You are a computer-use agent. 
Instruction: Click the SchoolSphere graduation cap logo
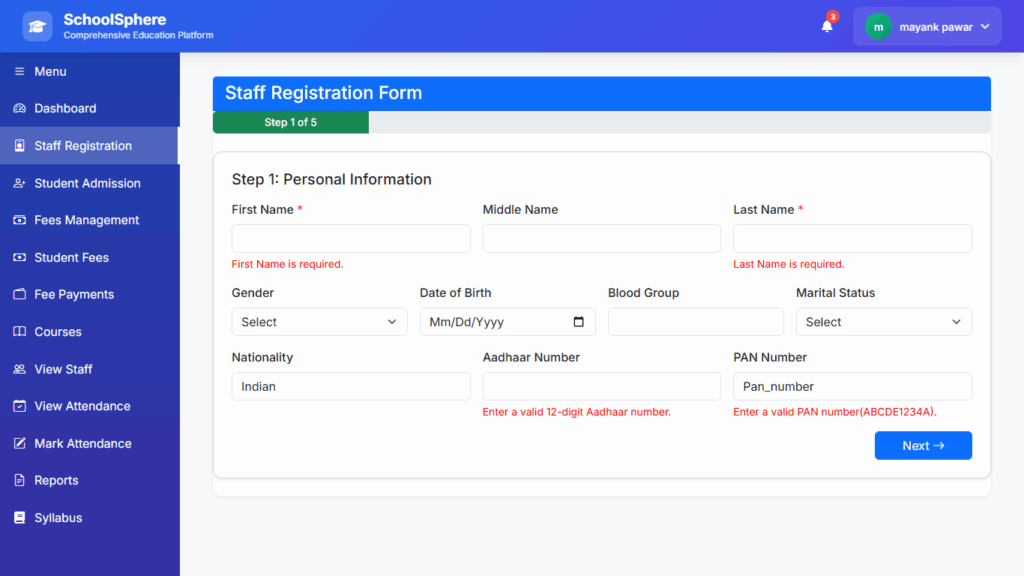37,27
